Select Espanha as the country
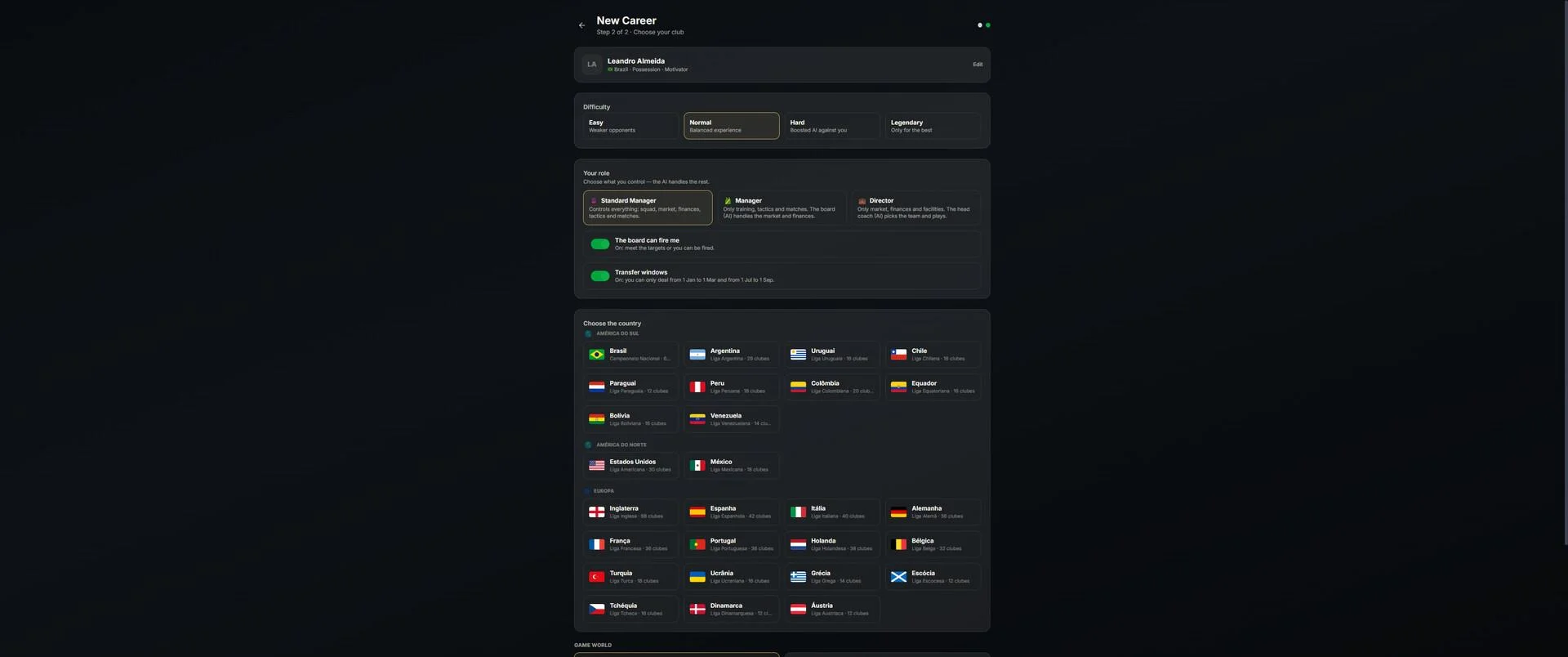 tap(732, 512)
